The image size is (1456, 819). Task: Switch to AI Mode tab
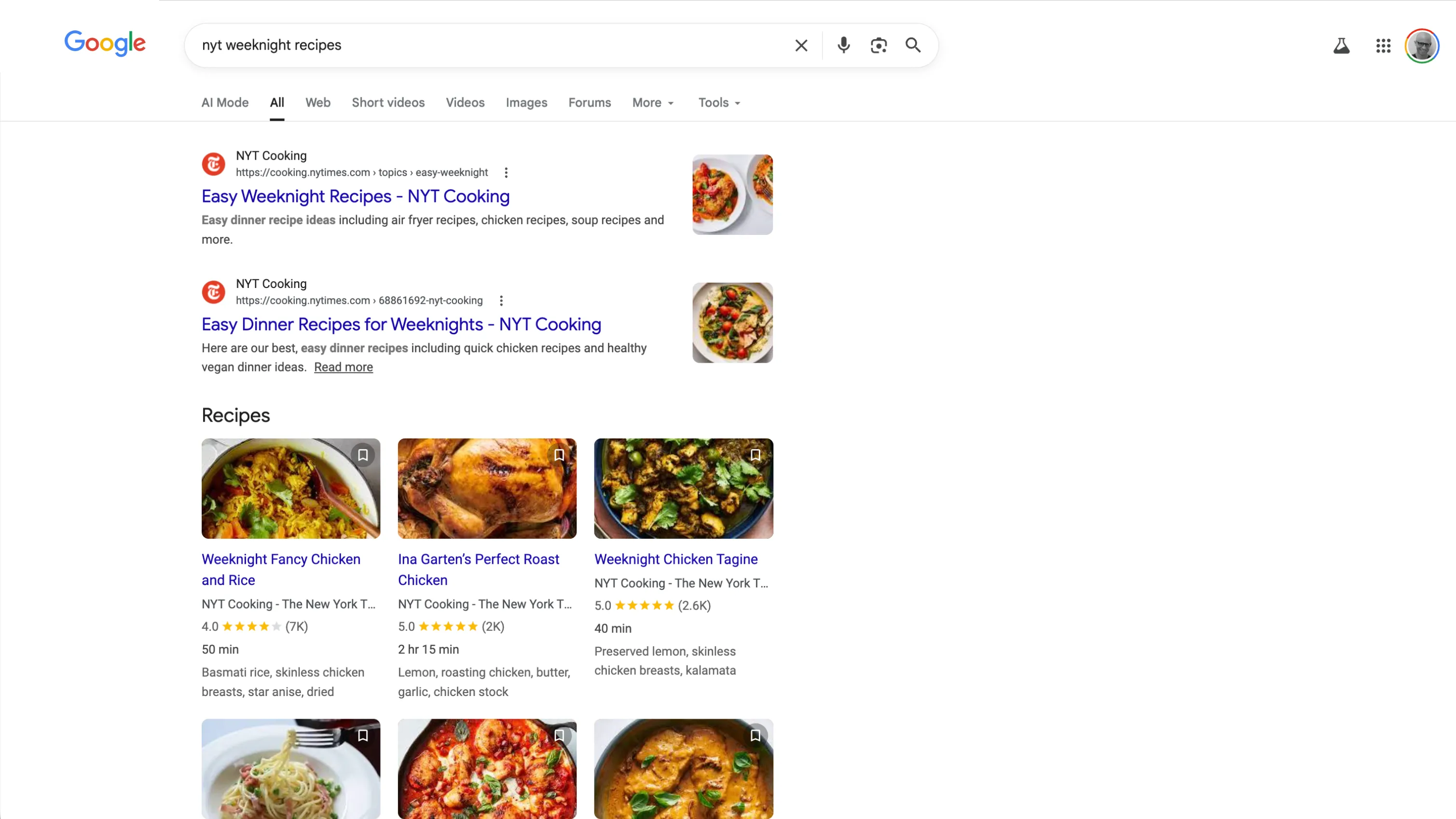point(225,103)
